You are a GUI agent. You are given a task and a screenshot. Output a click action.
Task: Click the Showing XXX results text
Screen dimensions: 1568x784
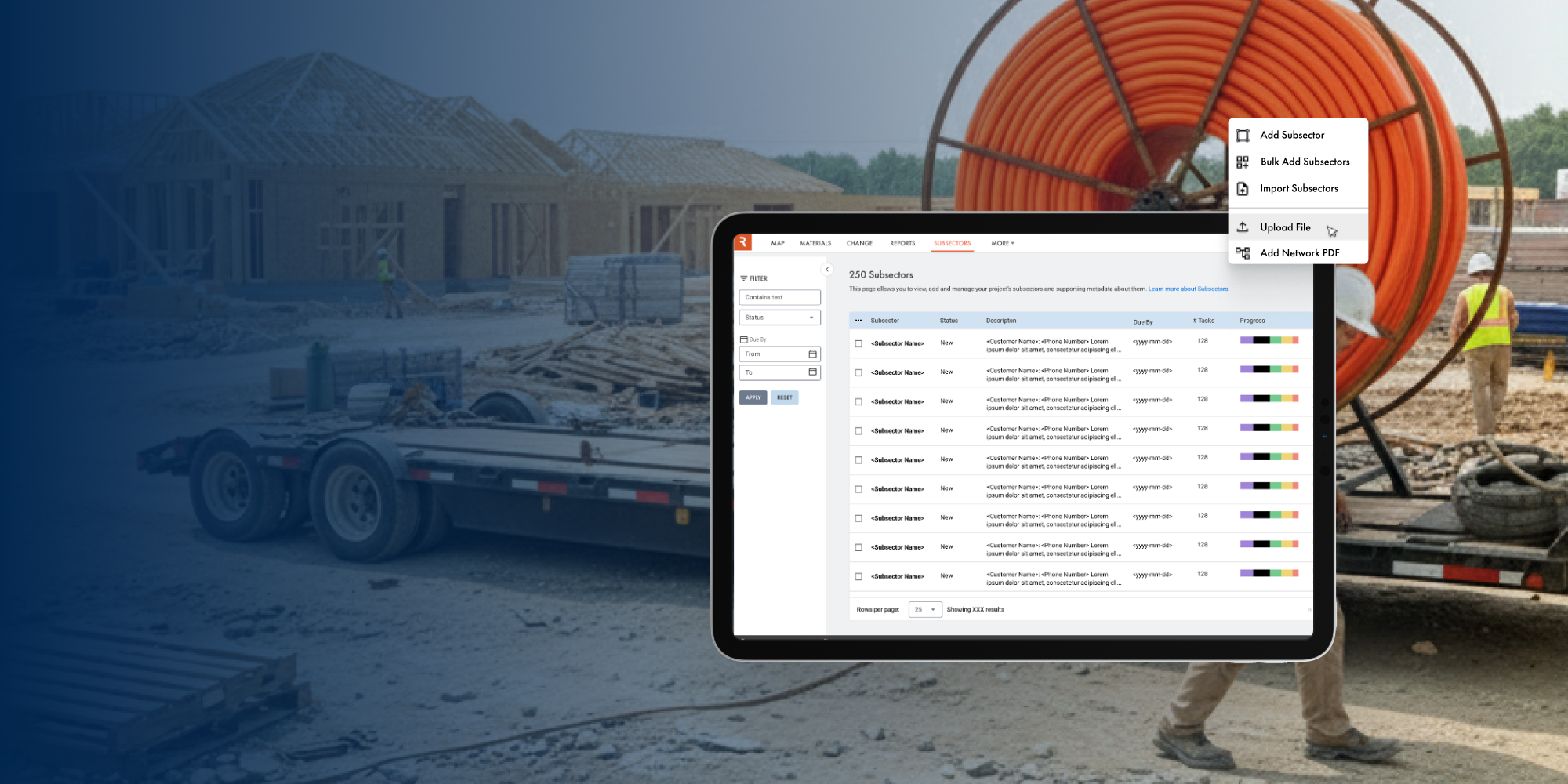tap(975, 610)
